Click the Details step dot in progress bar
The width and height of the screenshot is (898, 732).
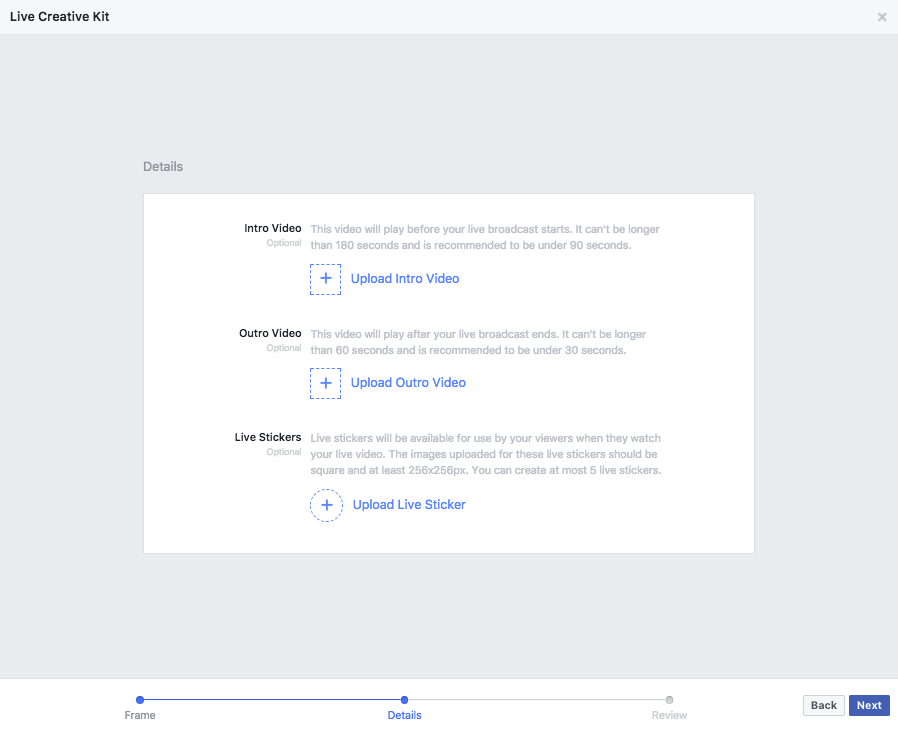[404, 700]
